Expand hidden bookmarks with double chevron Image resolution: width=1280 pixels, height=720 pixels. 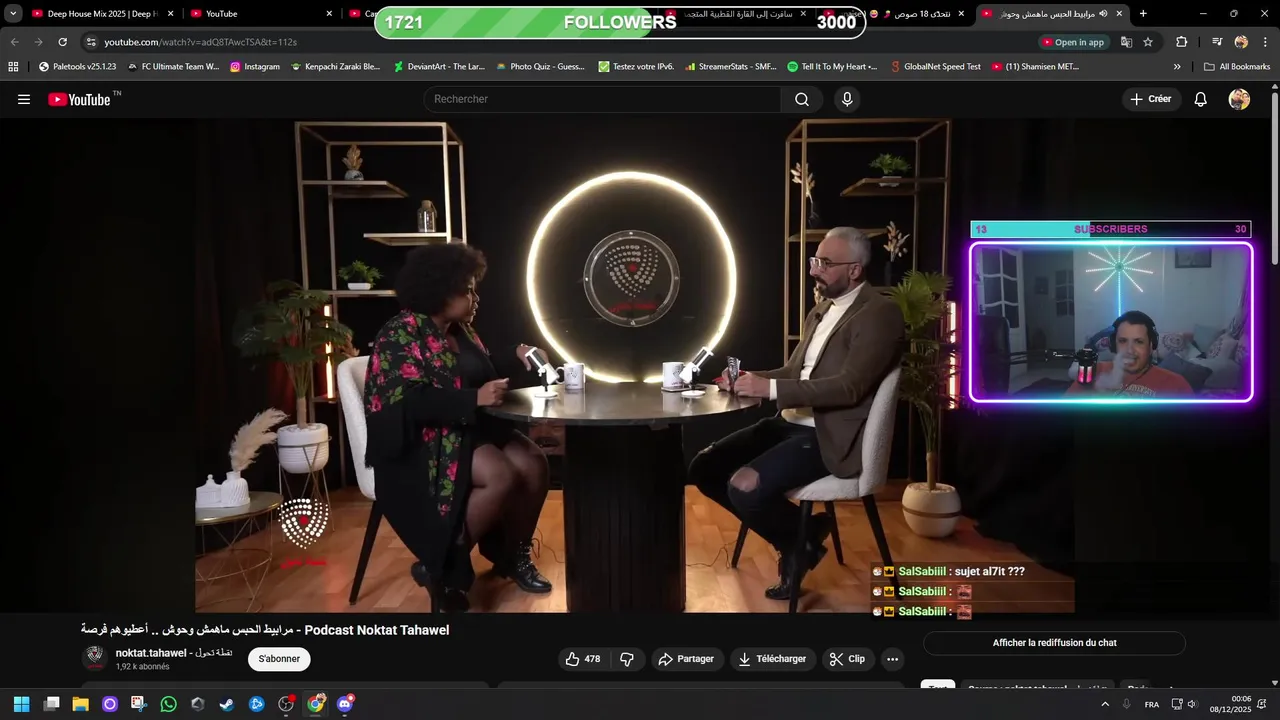tap(1177, 67)
